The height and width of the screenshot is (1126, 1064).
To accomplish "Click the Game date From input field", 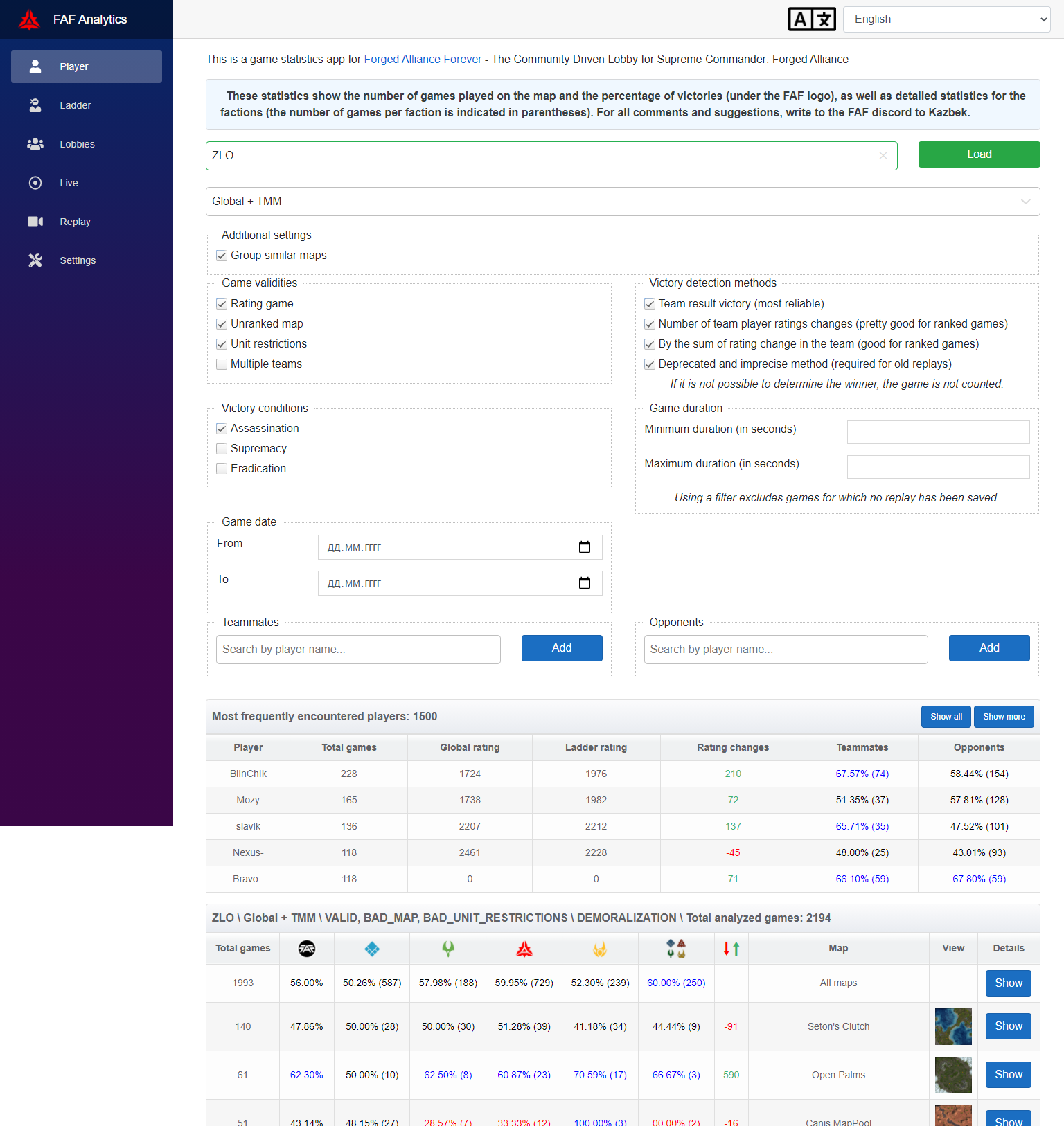I will [460, 547].
